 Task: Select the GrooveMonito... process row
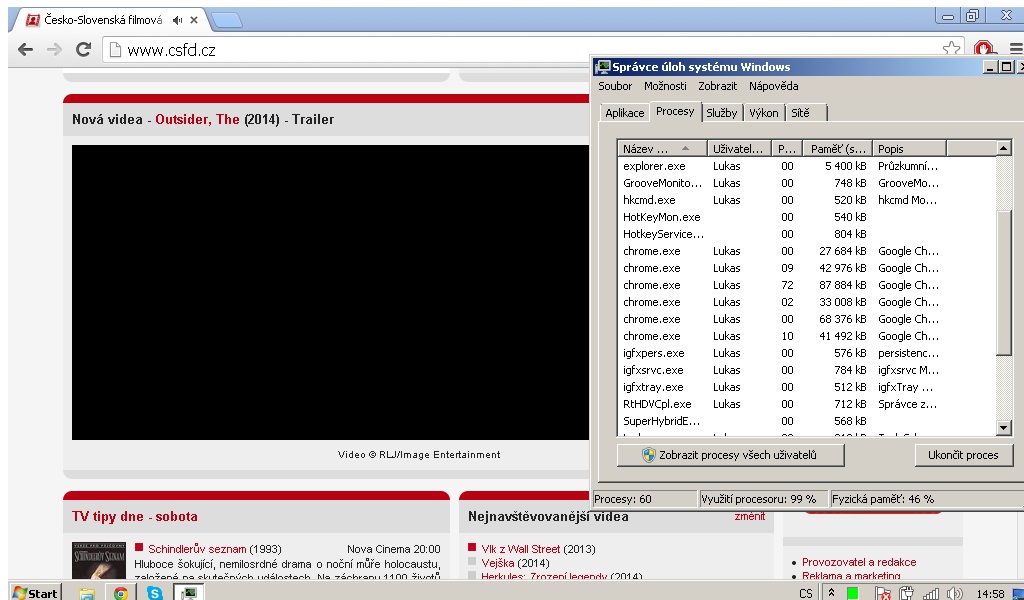point(807,183)
